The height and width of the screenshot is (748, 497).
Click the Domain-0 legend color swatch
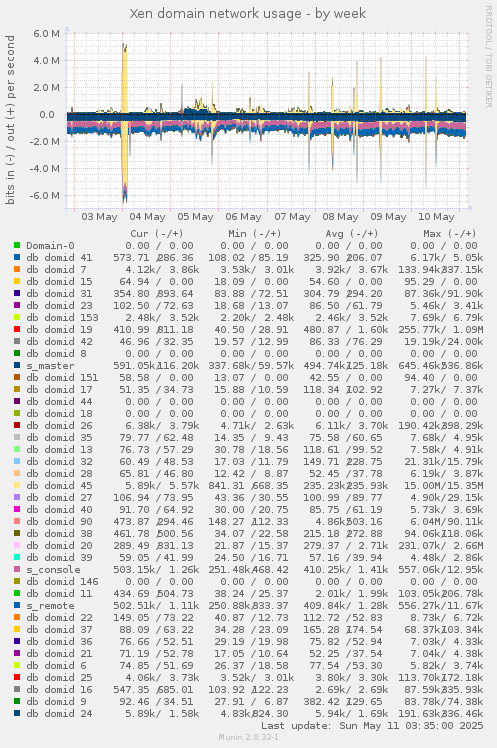pos(17,246)
